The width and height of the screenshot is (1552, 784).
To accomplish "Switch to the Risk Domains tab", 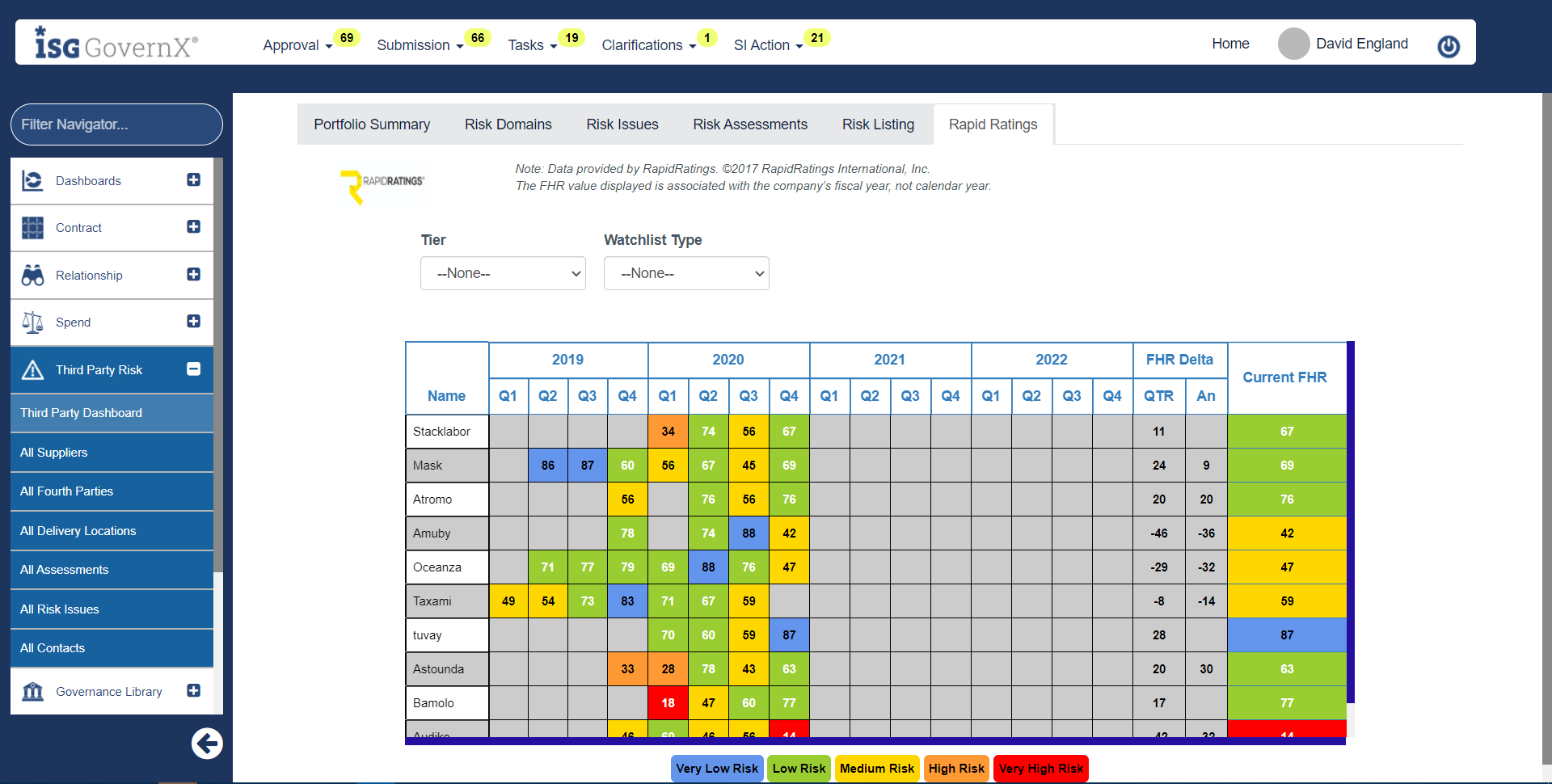I will [x=508, y=124].
